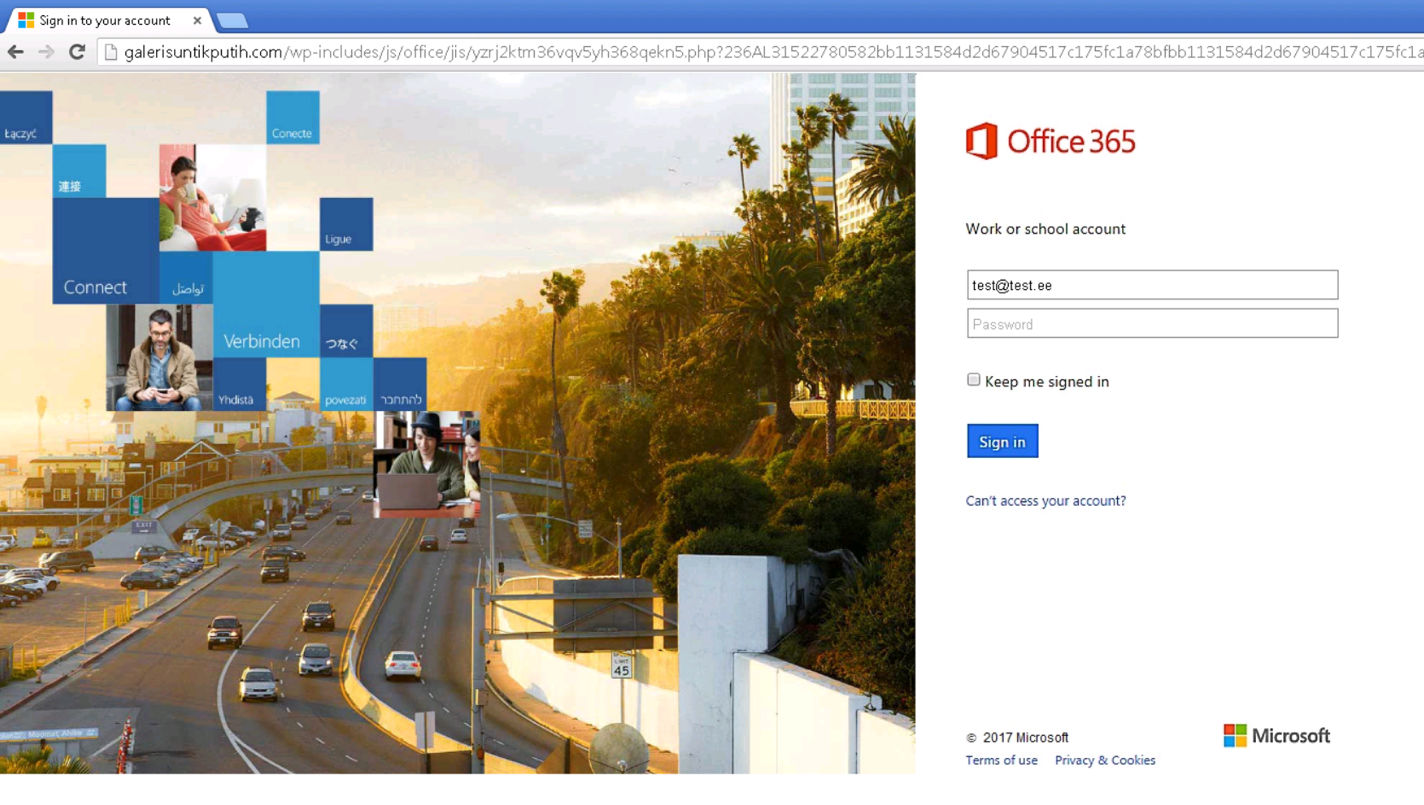
Task: Click the 'Yhdistä' tile in the collage
Action: point(239,384)
